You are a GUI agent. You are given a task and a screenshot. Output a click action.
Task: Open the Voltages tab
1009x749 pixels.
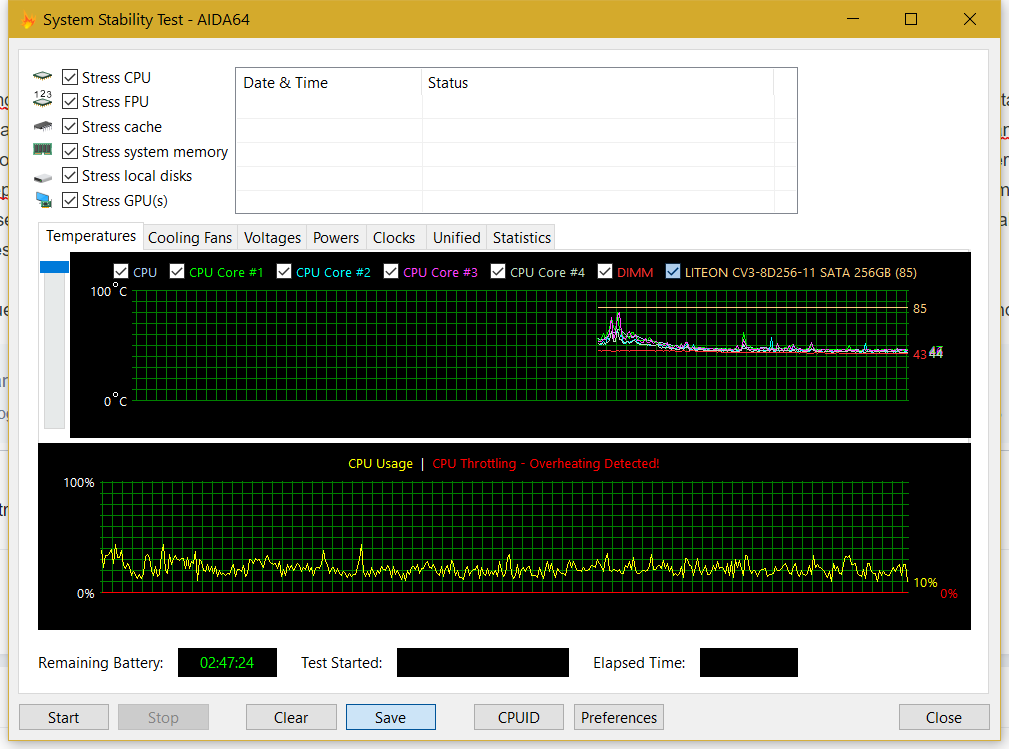coord(272,237)
